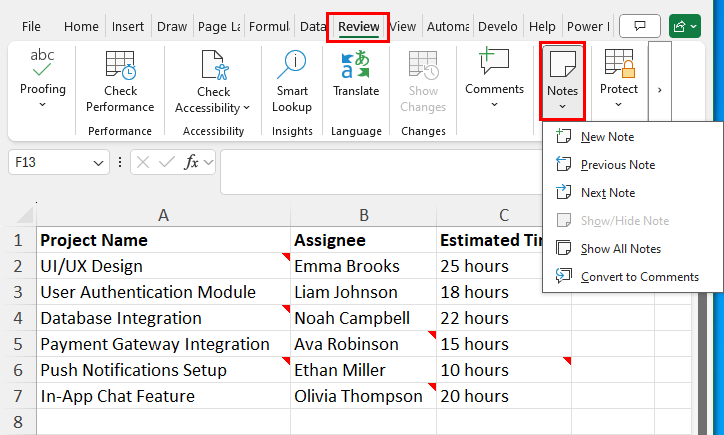
Task: Open the Page Layout tab
Action: point(219,27)
